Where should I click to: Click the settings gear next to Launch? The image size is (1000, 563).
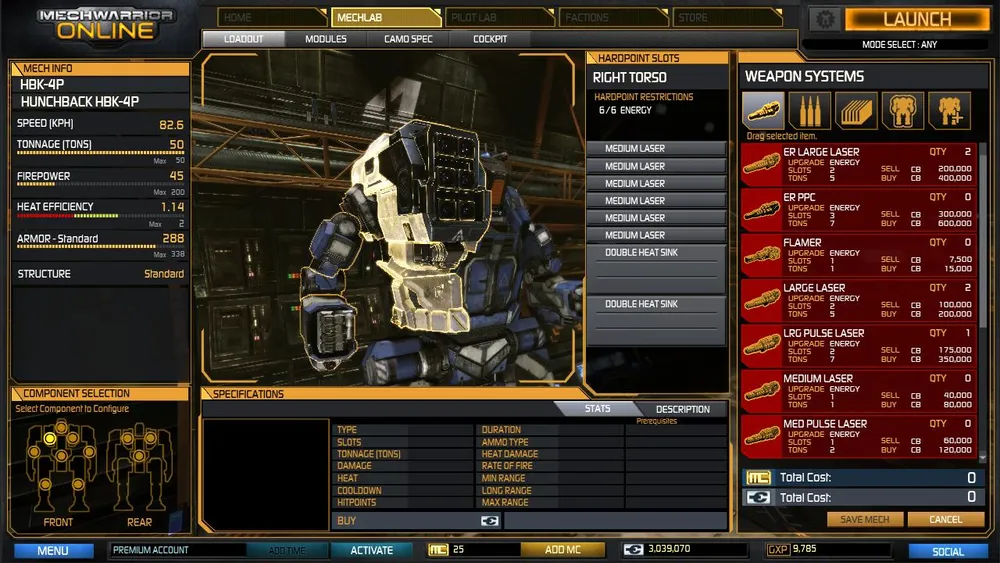coord(825,19)
